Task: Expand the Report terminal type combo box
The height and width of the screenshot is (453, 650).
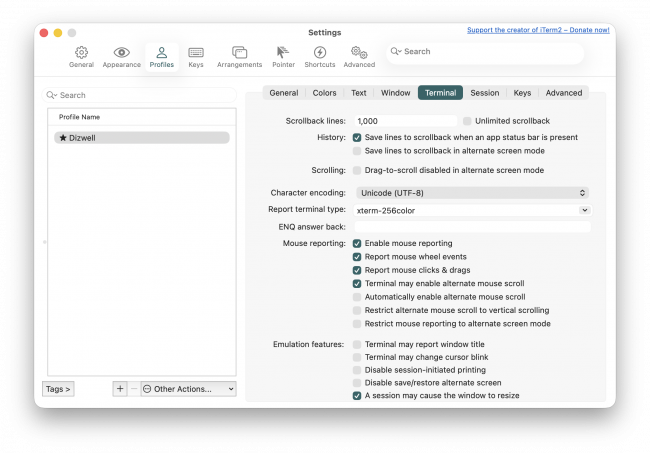Action: 584,210
